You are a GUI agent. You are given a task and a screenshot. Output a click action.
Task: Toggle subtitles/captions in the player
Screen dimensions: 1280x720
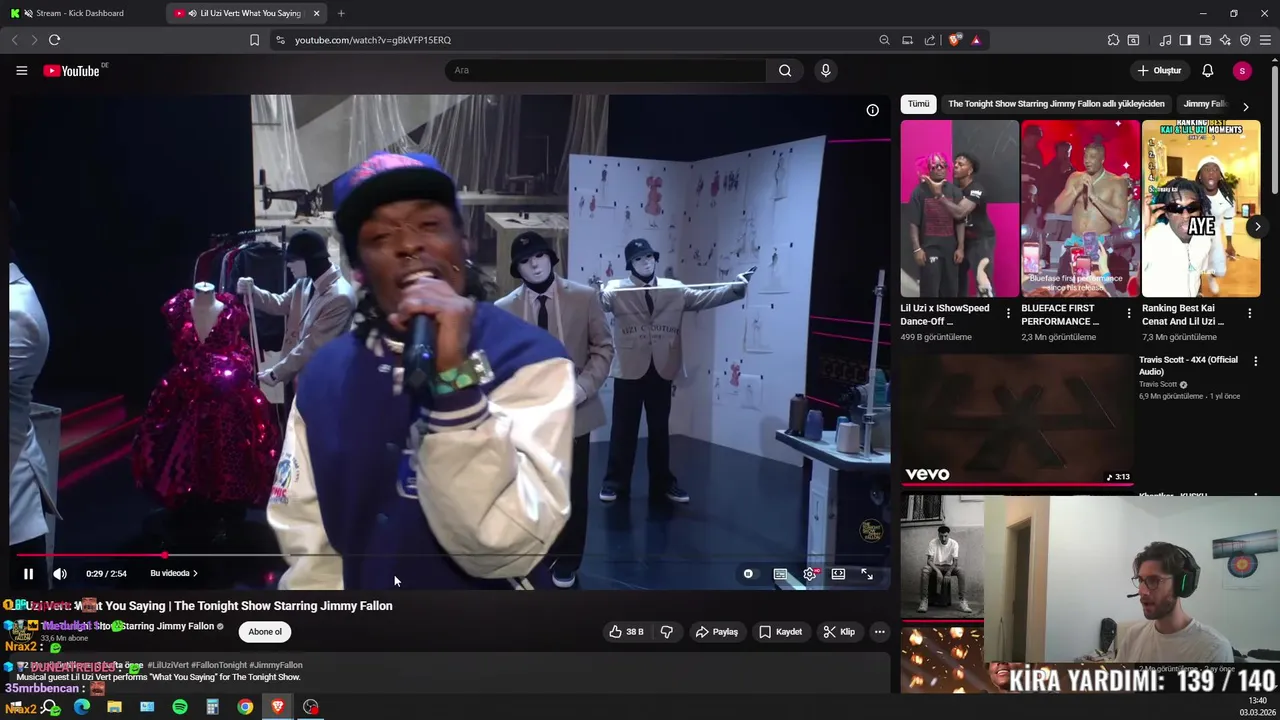780,574
